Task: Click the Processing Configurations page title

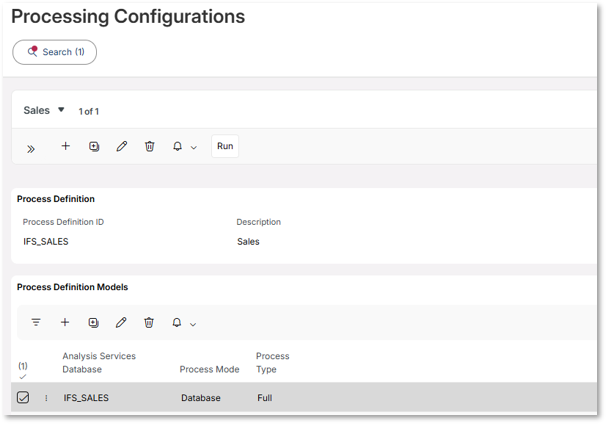Action: pos(128,17)
